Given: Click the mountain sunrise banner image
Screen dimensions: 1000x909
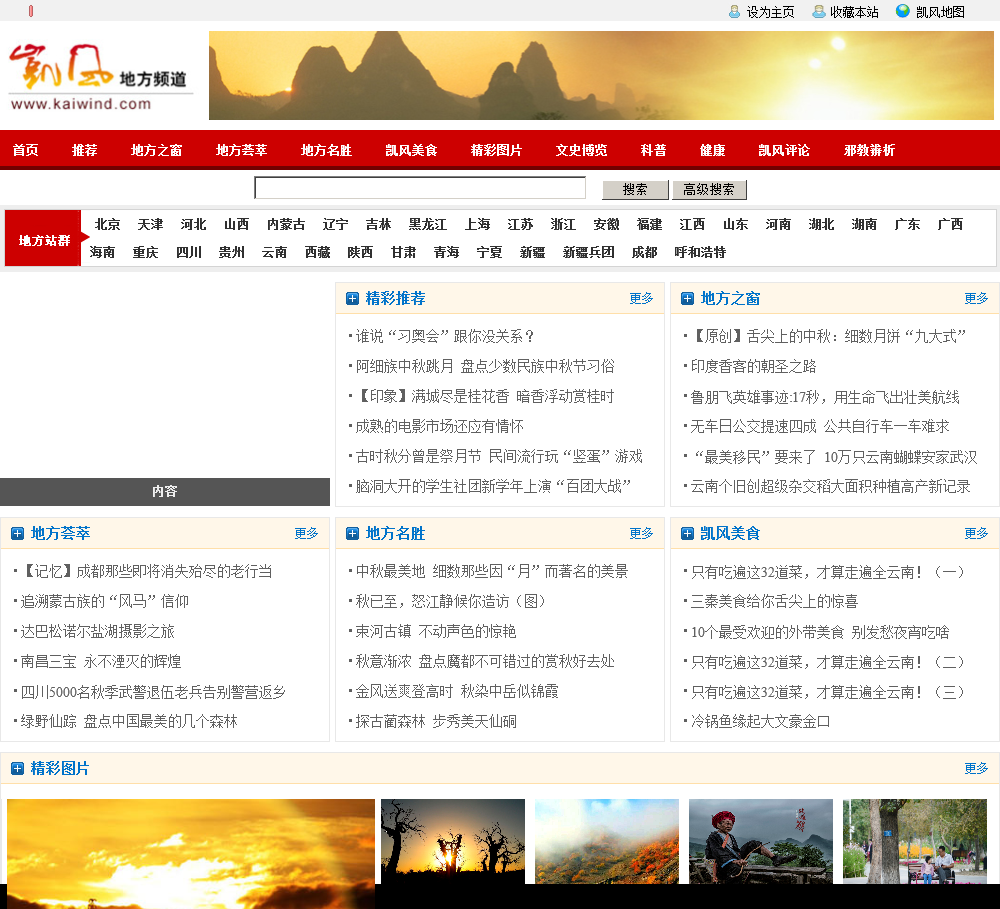Looking at the screenshot, I should [601, 75].
